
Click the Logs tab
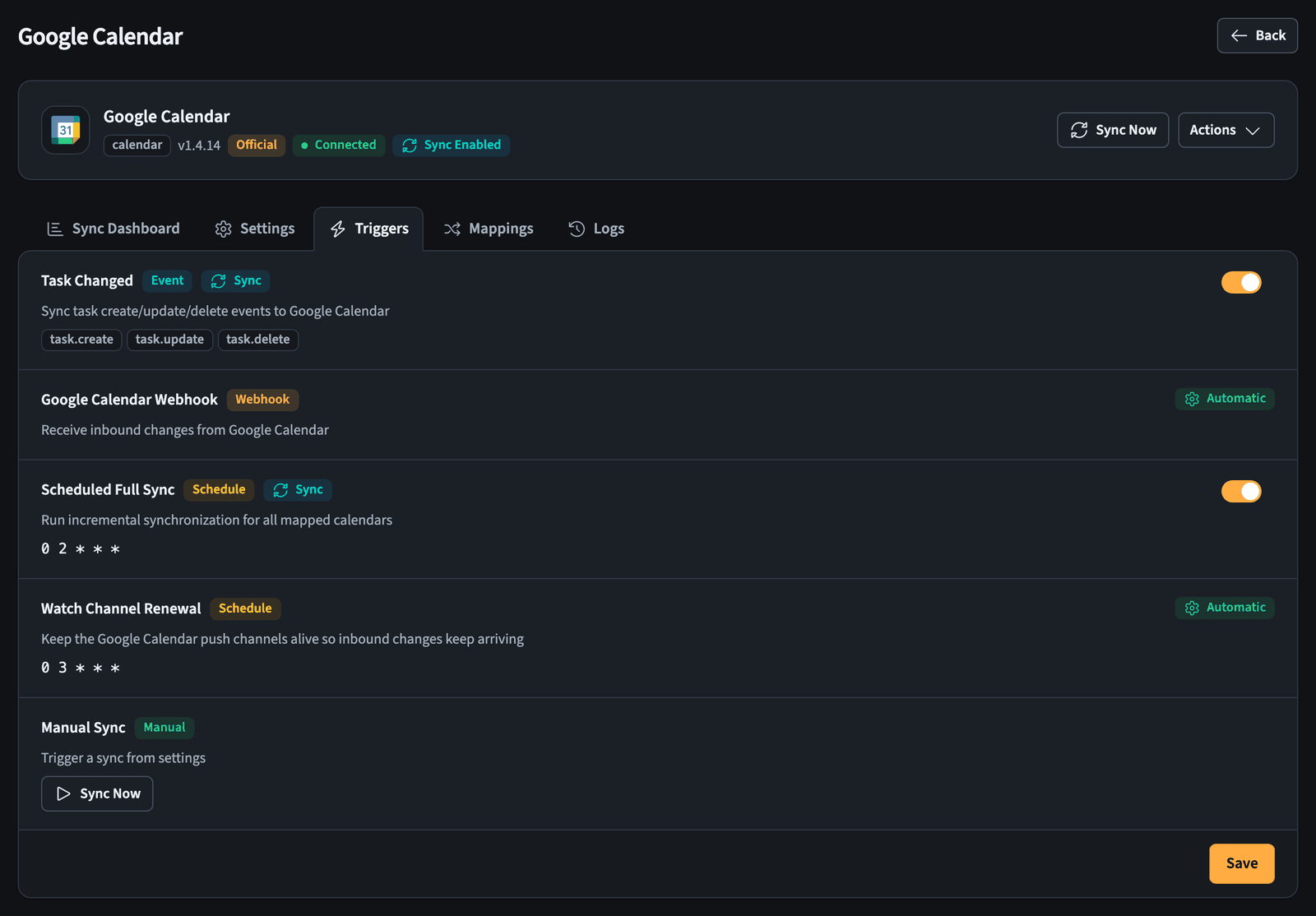(596, 229)
